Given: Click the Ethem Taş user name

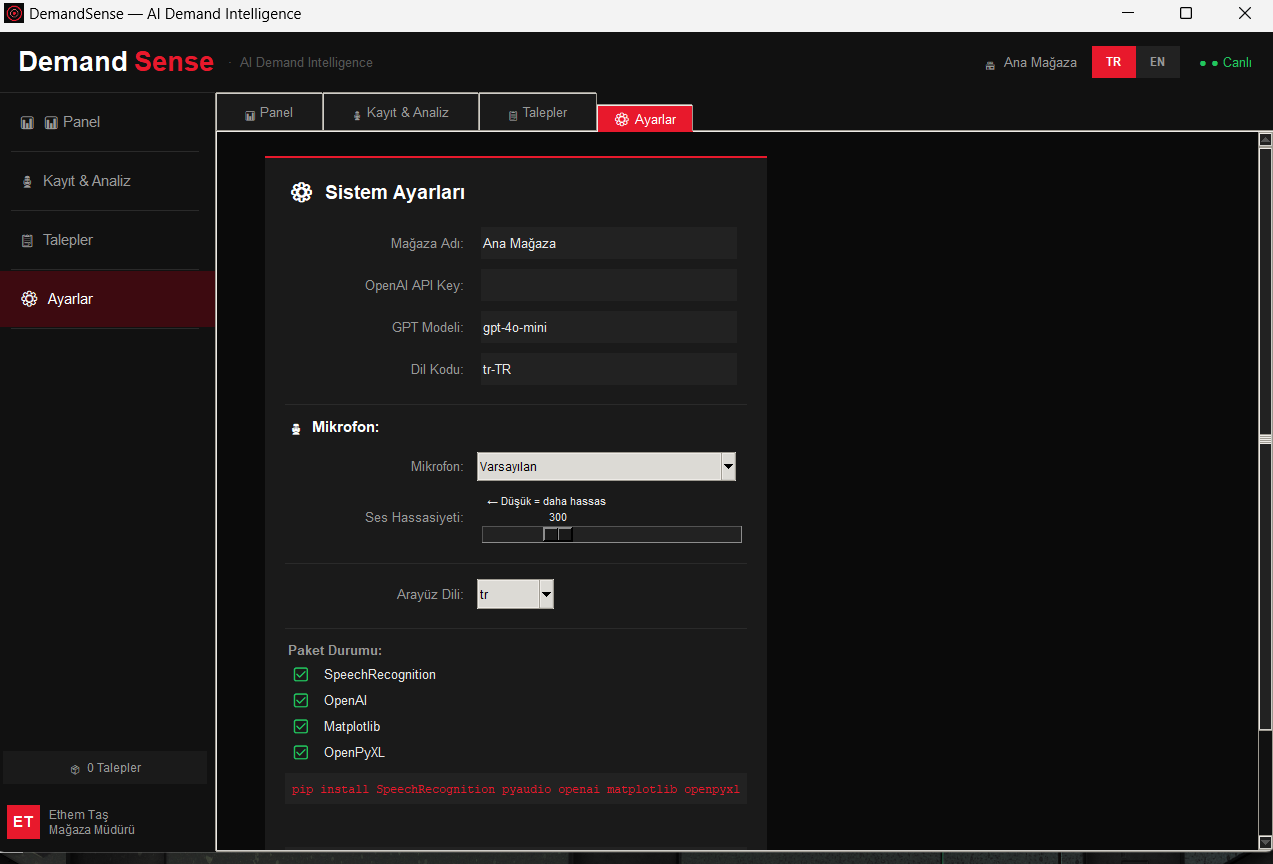Looking at the screenshot, I should point(79,815).
